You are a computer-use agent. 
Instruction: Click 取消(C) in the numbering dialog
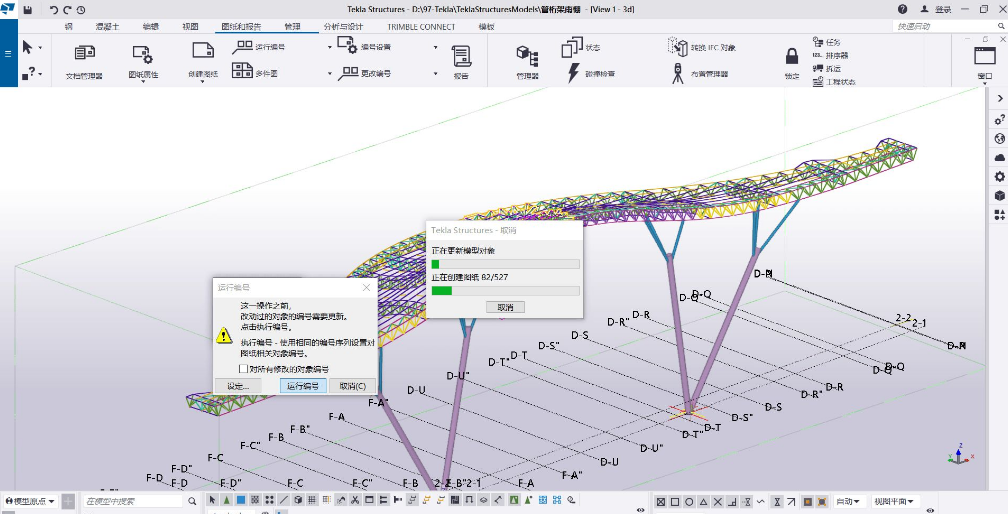[x=352, y=386]
